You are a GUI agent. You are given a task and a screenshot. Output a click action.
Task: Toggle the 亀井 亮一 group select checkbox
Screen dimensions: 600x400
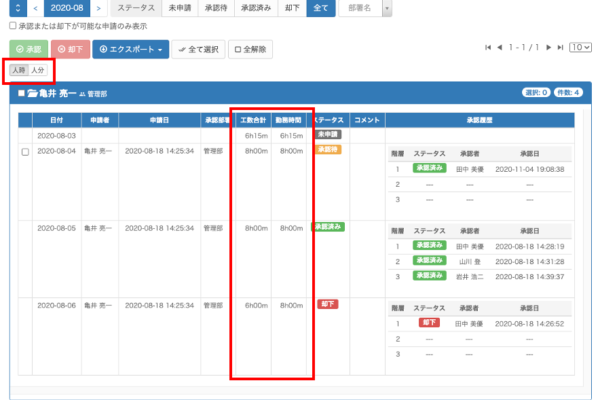point(20,93)
